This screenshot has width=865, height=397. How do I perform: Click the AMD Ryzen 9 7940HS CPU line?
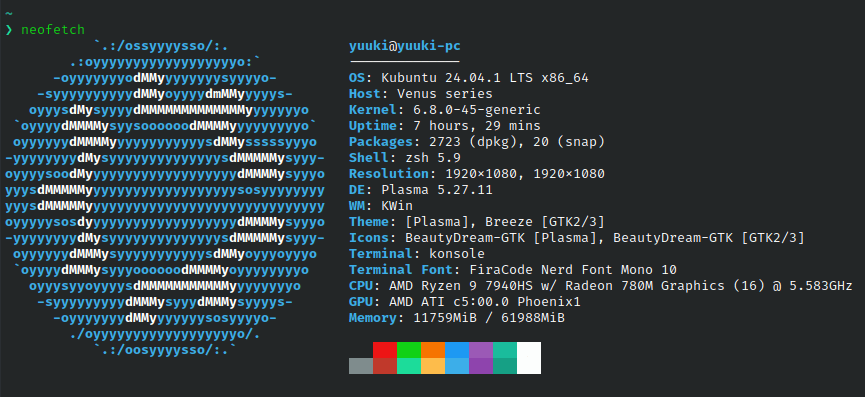pyautogui.click(x=601, y=286)
